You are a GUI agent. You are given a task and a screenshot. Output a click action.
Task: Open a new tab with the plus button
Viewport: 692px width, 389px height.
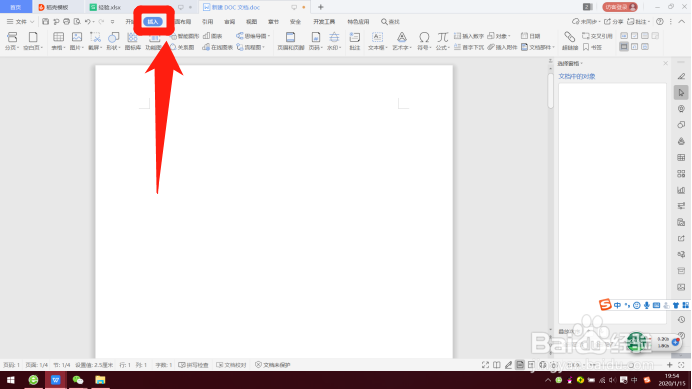pos(320,7)
